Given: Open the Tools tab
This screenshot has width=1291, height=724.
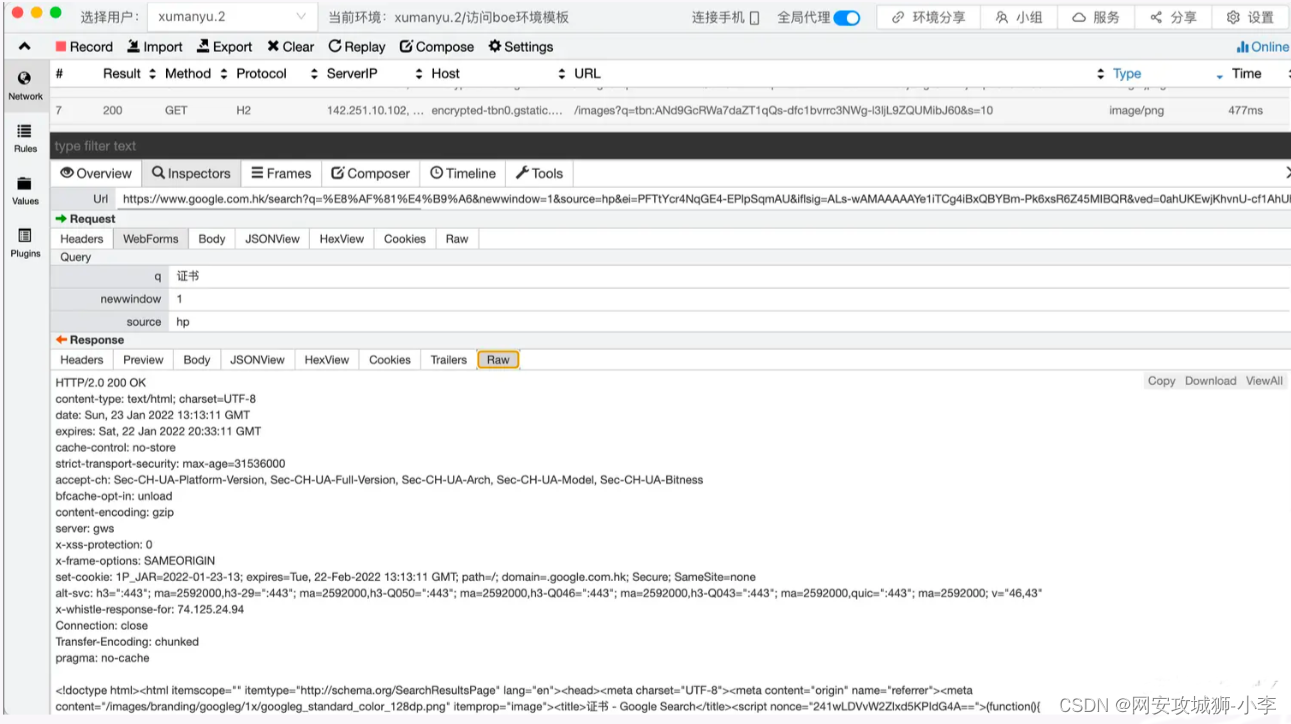Looking at the screenshot, I should coord(539,173).
